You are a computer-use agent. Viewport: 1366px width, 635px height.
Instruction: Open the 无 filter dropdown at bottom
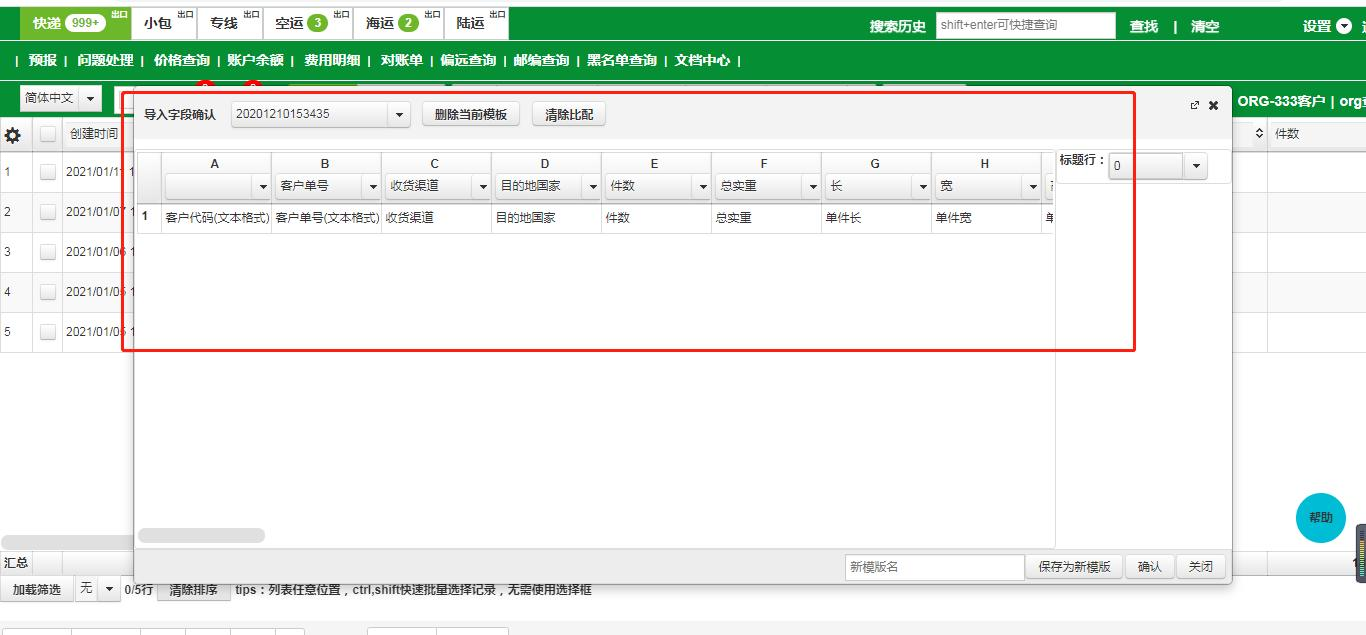point(109,590)
